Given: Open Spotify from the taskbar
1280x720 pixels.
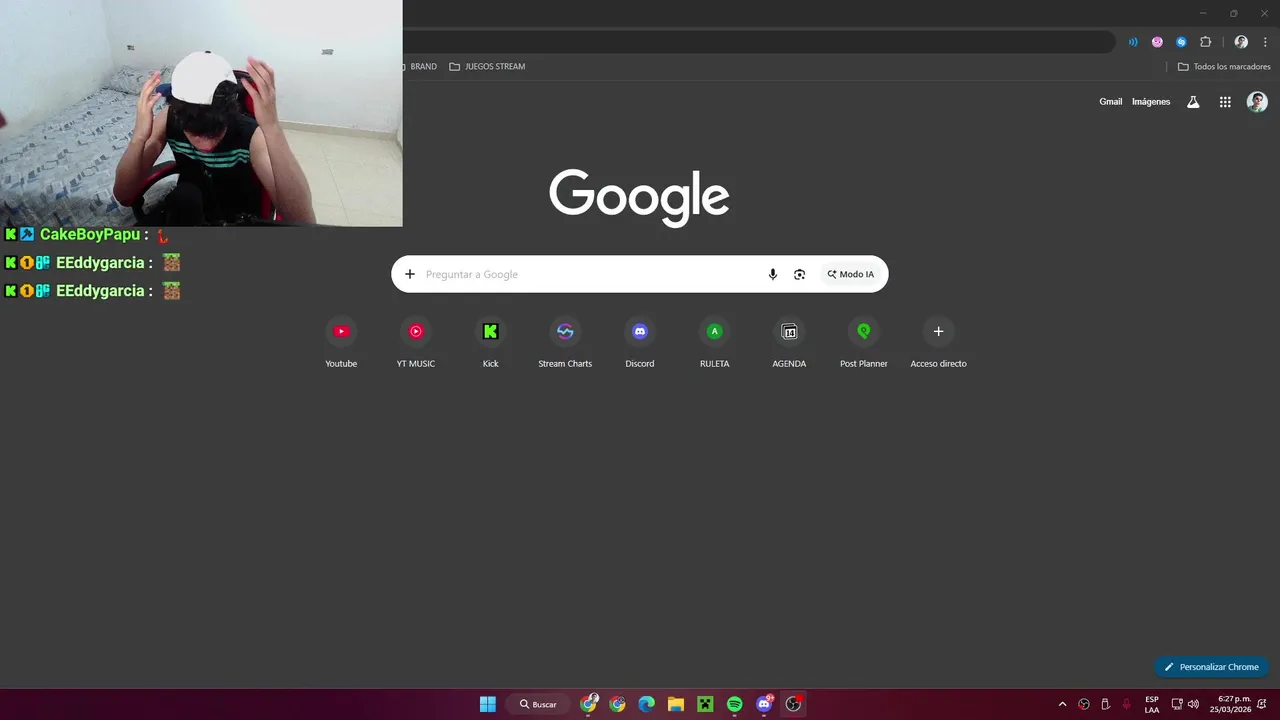Looking at the screenshot, I should click(735, 704).
